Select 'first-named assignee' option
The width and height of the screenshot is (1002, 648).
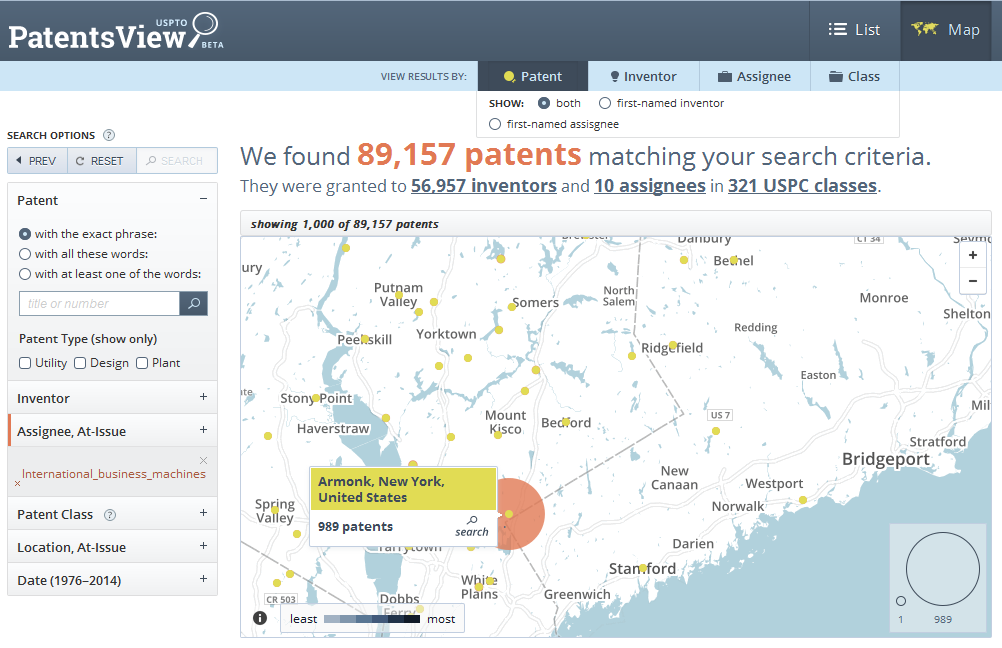(x=495, y=124)
